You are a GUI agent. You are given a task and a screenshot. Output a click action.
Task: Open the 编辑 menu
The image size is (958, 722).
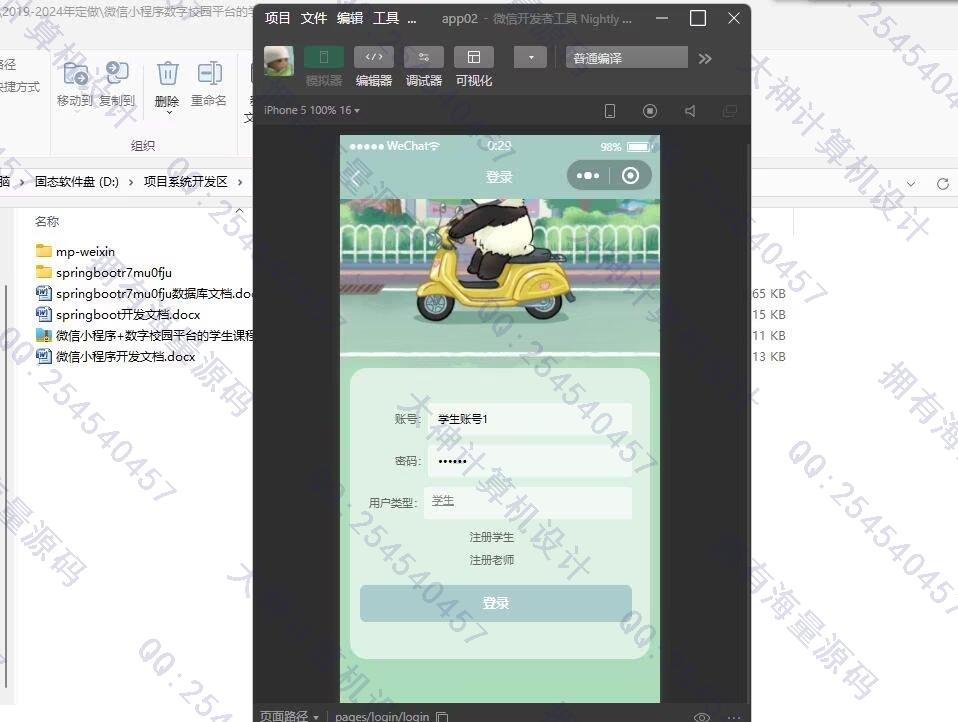pyautogui.click(x=349, y=18)
